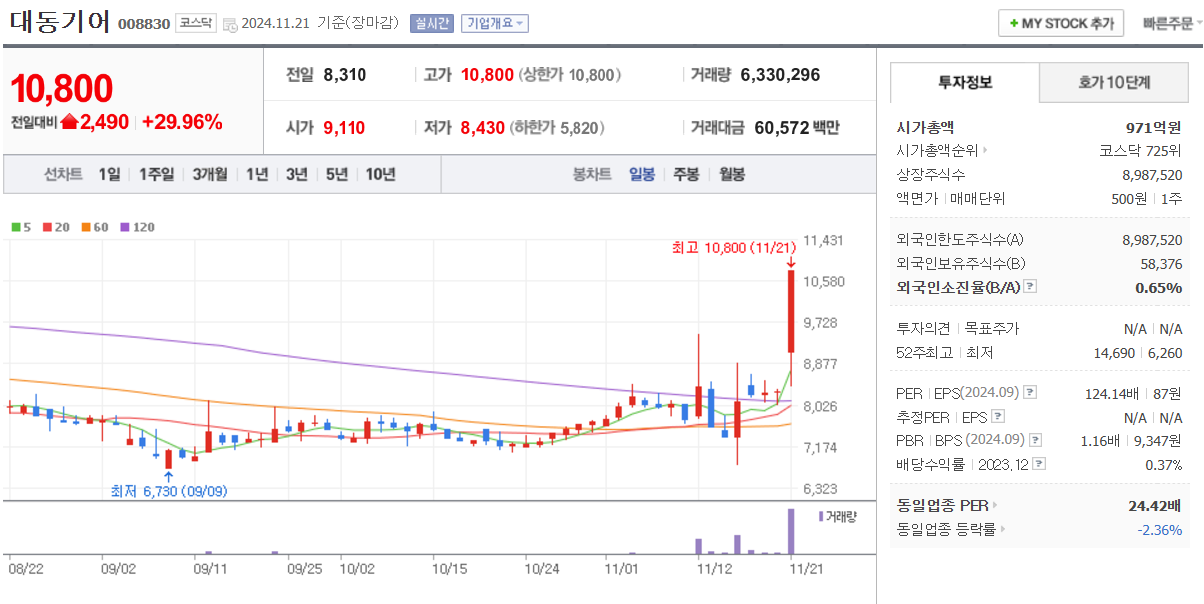Screen dimensions: 1204x604
Task: Click the 거래대금 value 60,572 백만
Action: pyautogui.click(x=797, y=128)
